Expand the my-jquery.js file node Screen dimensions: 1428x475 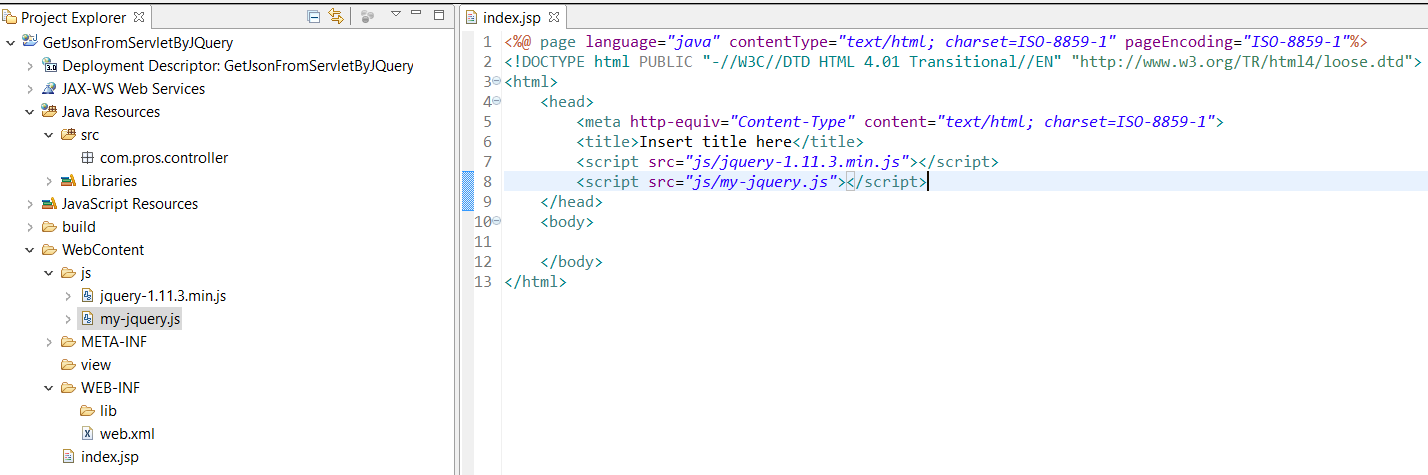[68, 319]
